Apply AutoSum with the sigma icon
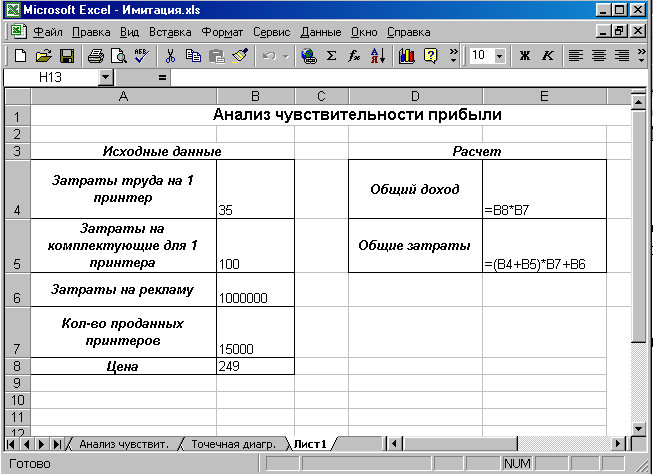The height and width of the screenshot is (474, 653). point(331,55)
